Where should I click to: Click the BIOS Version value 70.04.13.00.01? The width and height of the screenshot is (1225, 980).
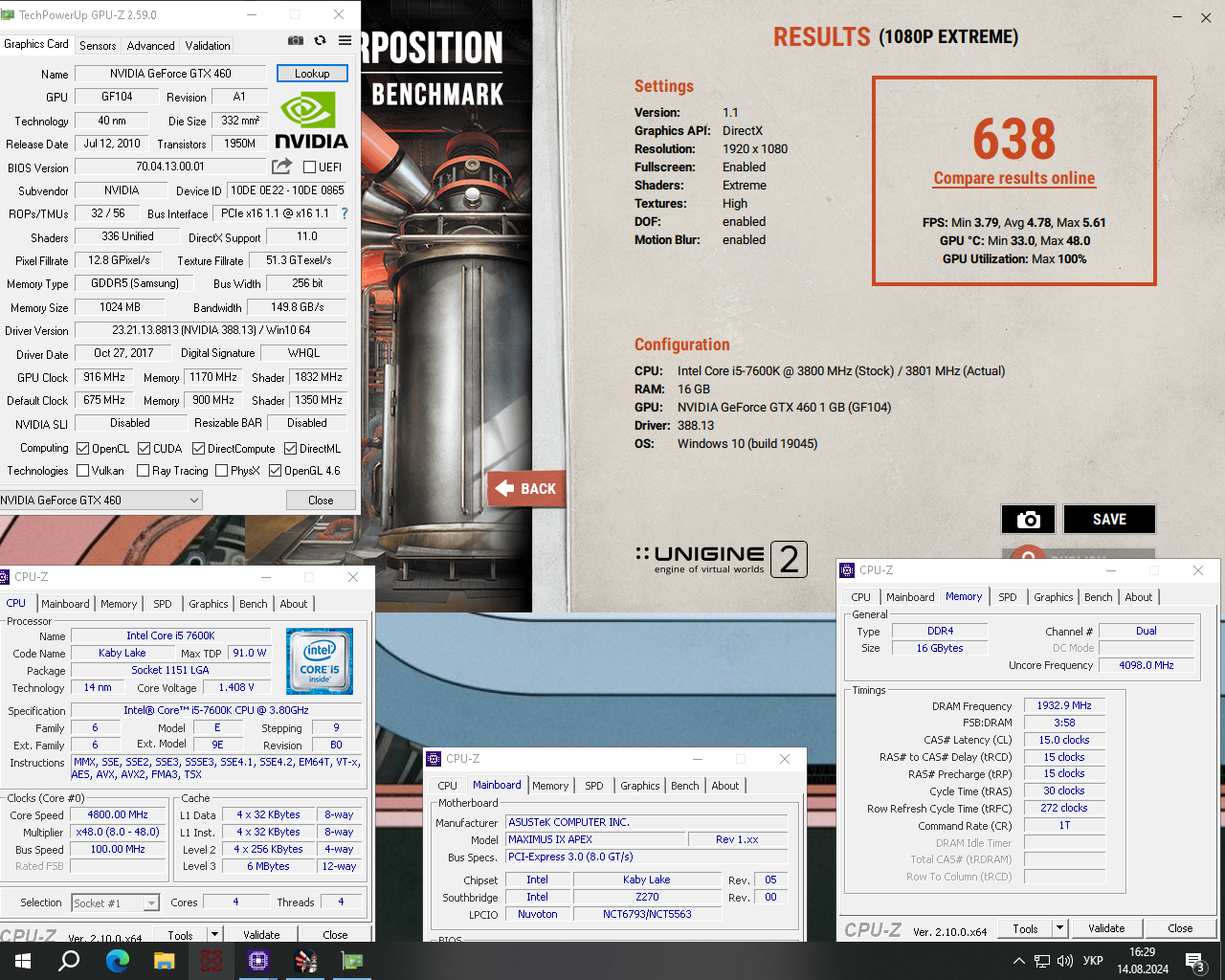tap(170, 167)
